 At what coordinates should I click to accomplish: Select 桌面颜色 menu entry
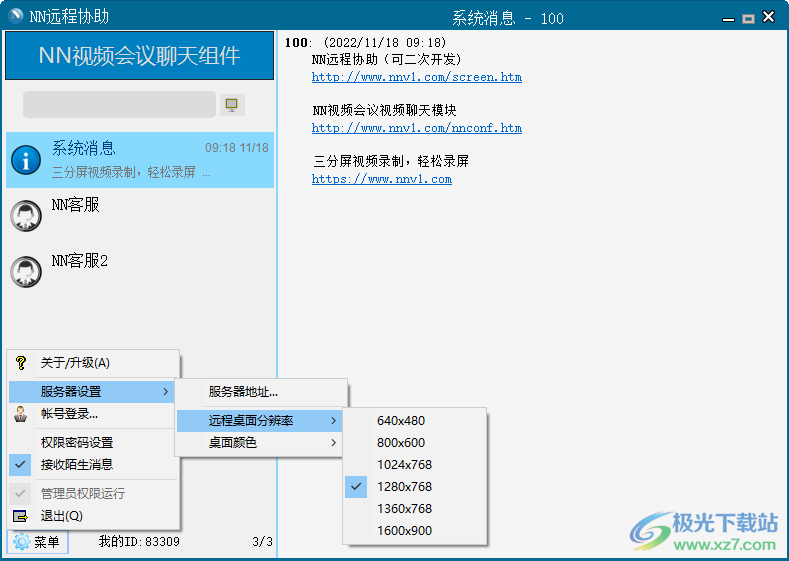click(x=261, y=443)
